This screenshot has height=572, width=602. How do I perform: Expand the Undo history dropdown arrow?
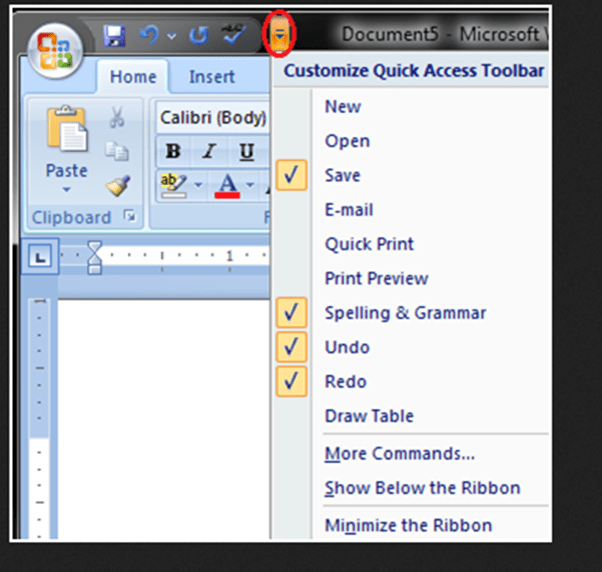coord(172,36)
